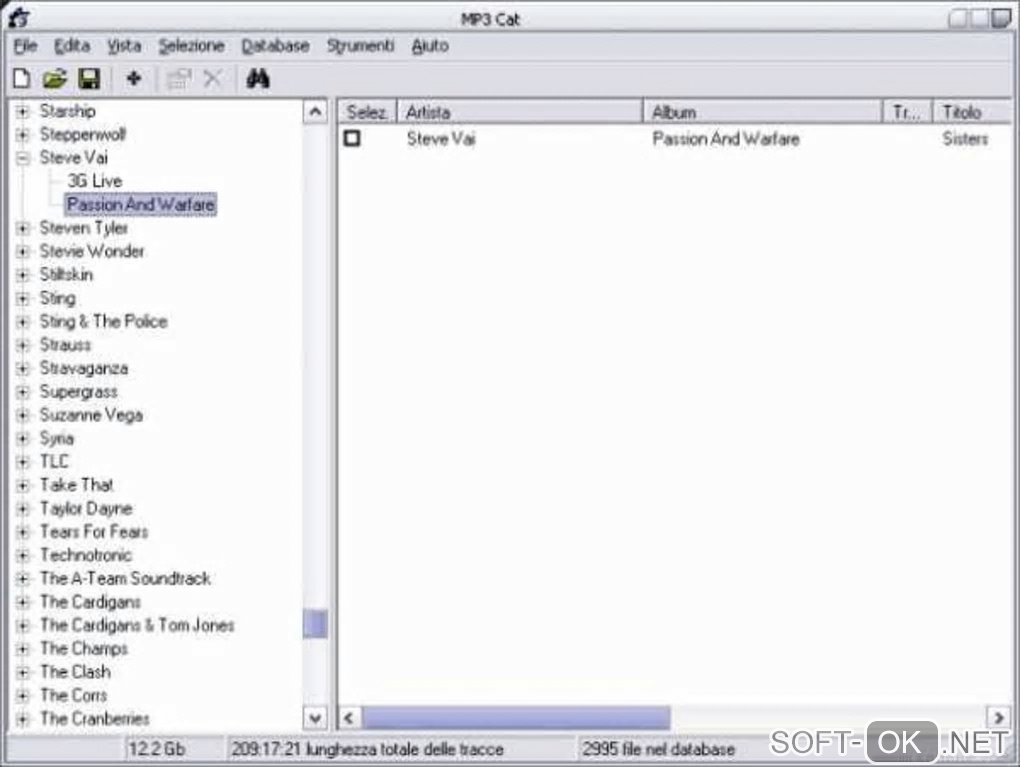This screenshot has height=767, width=1020.
Task: Collapse the Steve Vai tree node
Action: pos(23,158)
